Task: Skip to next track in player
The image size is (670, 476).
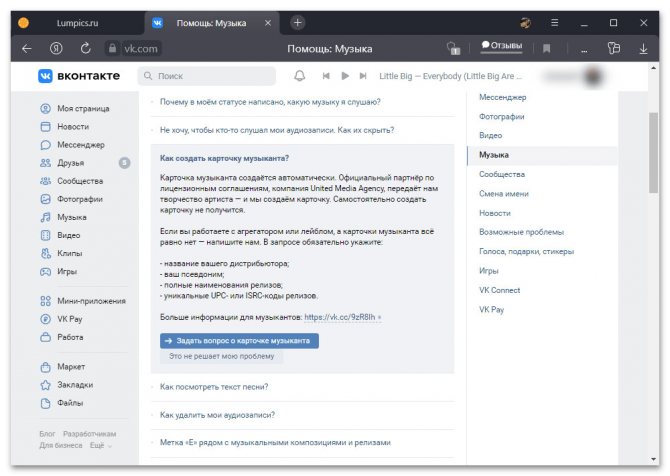Action: coord(363,76)
